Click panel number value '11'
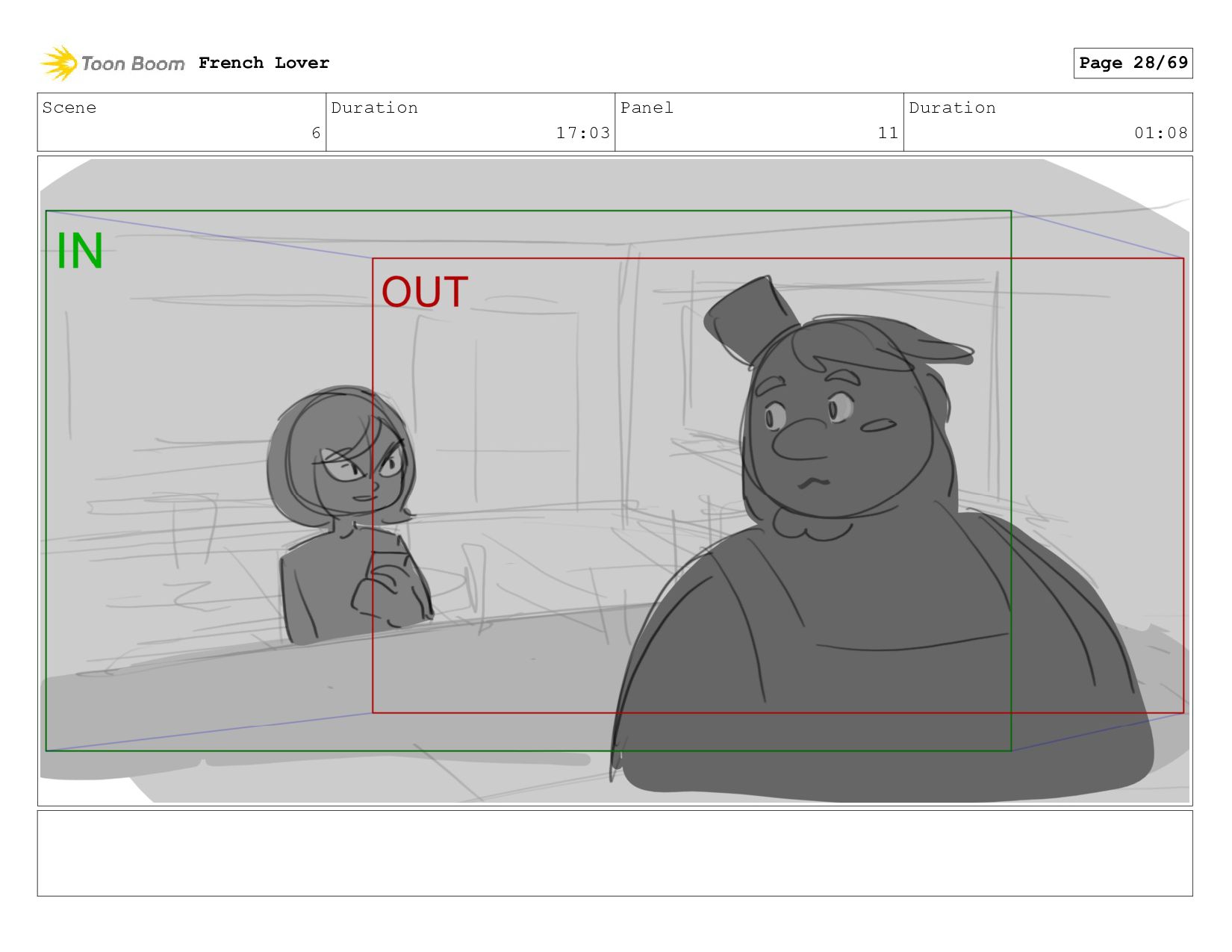 click(888, 133)
